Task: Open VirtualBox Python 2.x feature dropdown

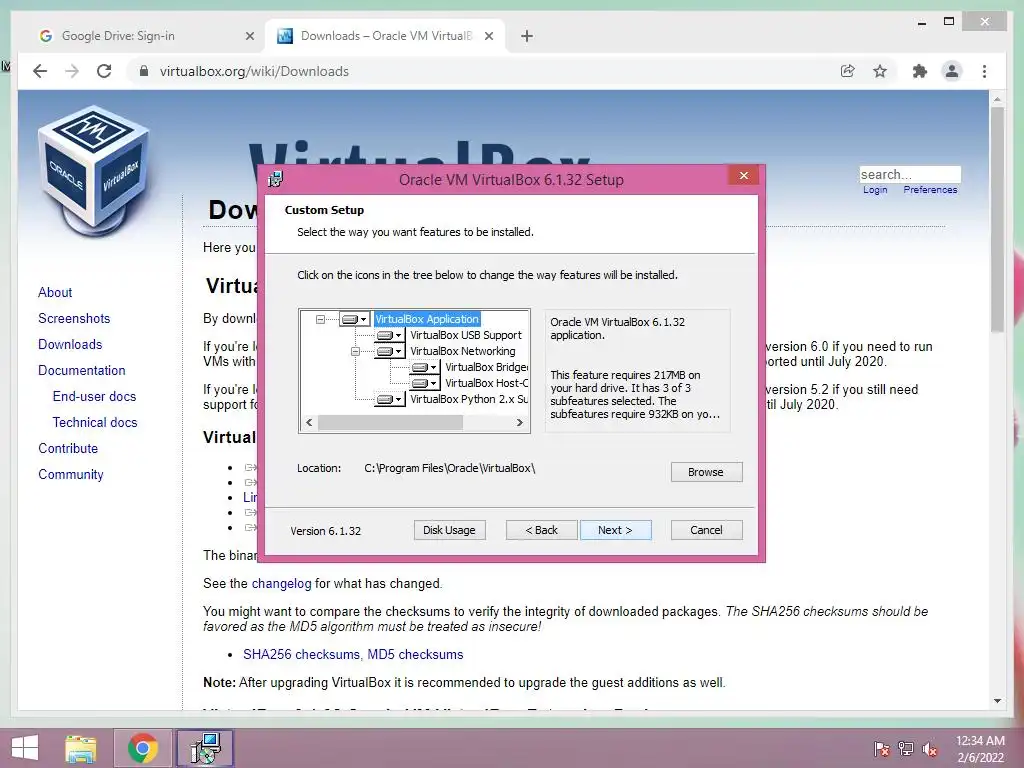Action: 390,399
